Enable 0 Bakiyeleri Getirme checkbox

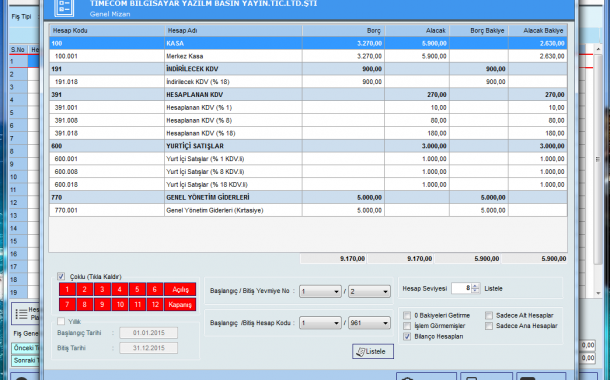407,315
